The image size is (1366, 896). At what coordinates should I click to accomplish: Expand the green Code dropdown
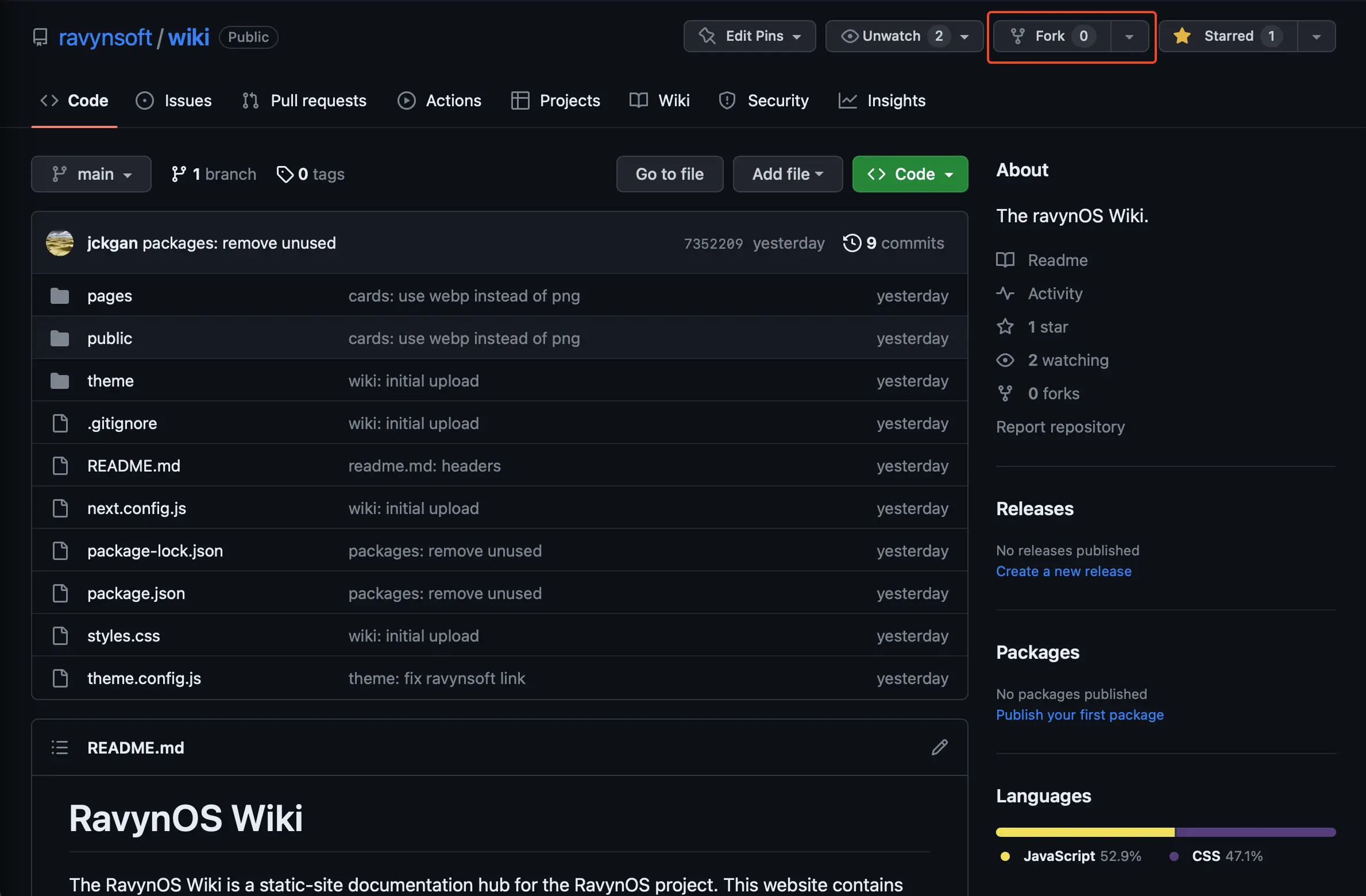point(910,174)
